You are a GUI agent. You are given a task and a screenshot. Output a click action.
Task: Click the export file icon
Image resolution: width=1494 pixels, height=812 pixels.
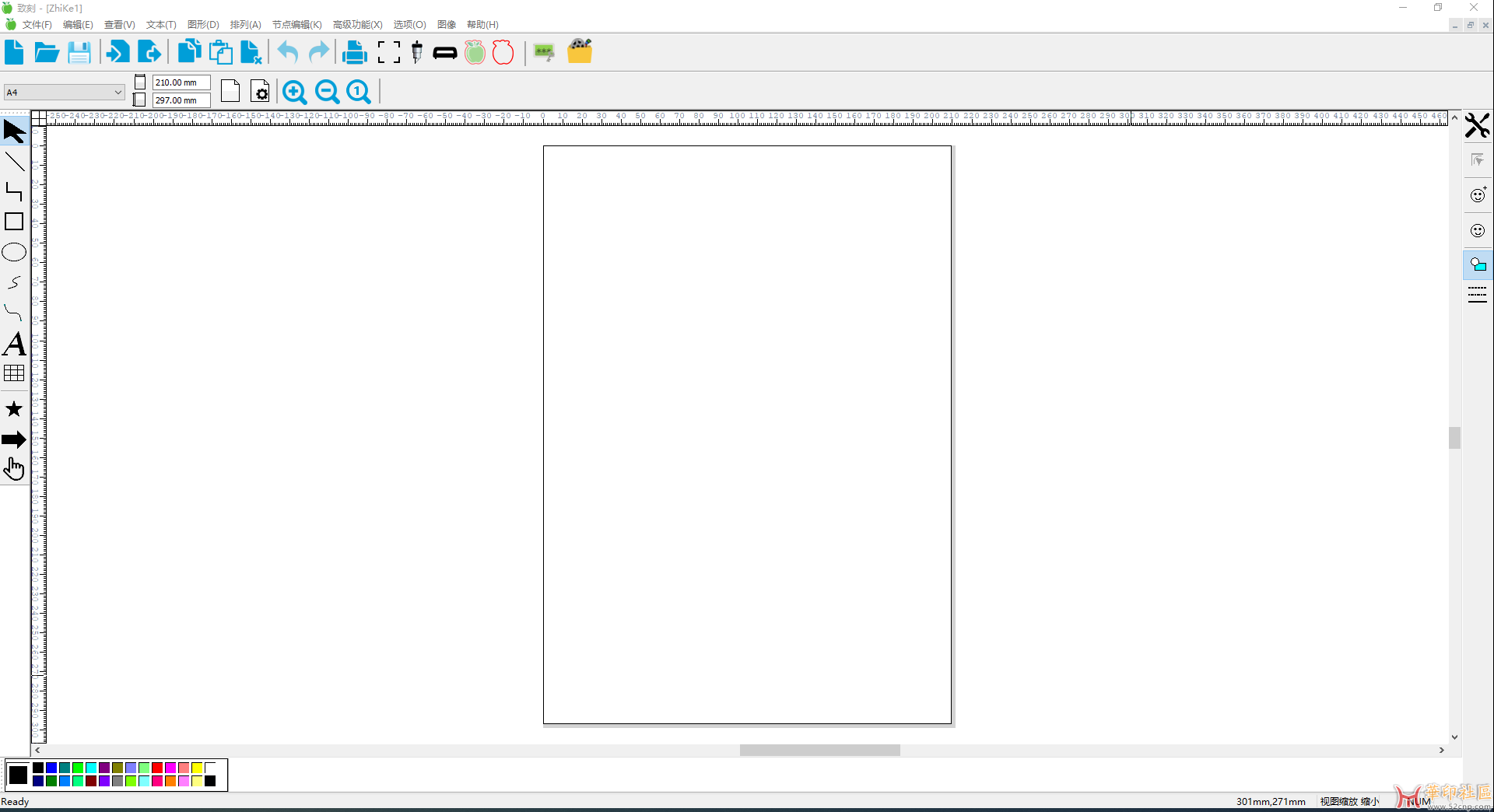[x=149, y=52]
